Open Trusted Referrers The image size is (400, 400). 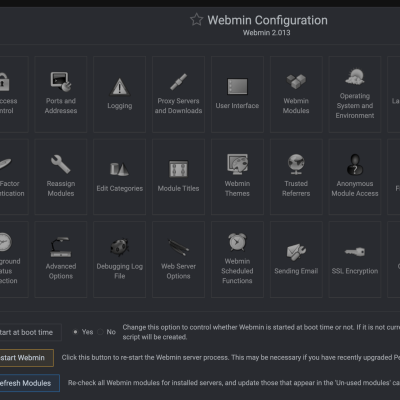tap(296, 177)
